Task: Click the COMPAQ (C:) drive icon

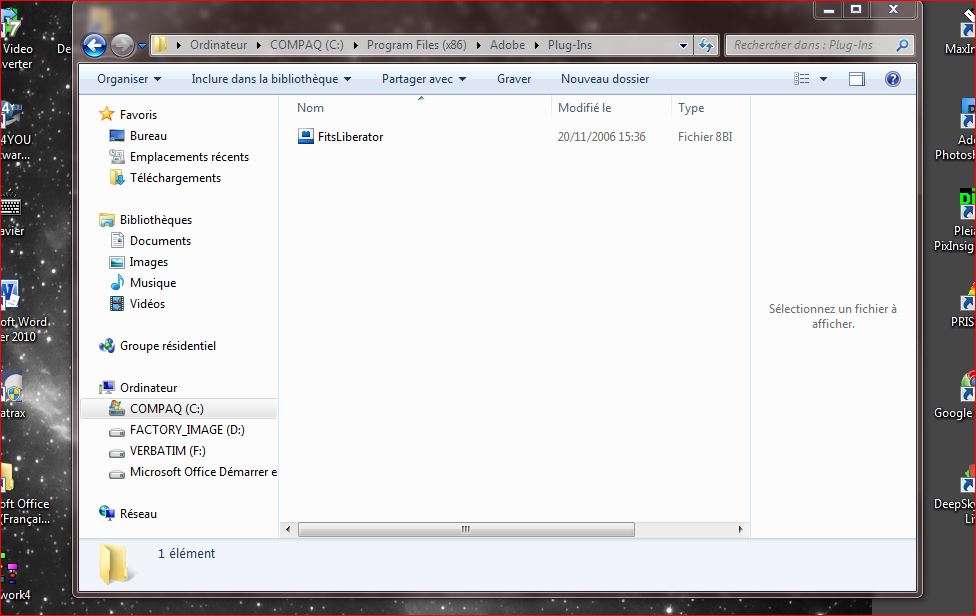Action: click(117, 408)
